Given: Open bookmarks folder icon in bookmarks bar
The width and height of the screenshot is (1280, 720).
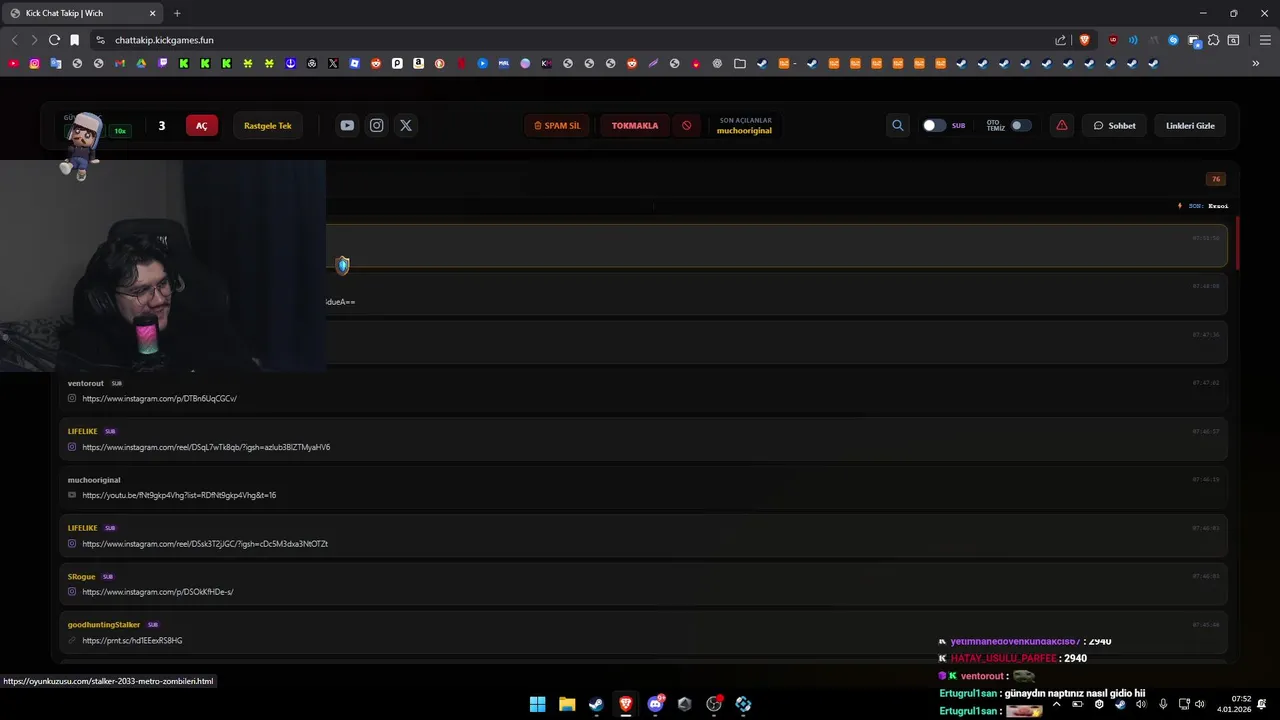Looking at the screenshot, I should pos(739,63).
